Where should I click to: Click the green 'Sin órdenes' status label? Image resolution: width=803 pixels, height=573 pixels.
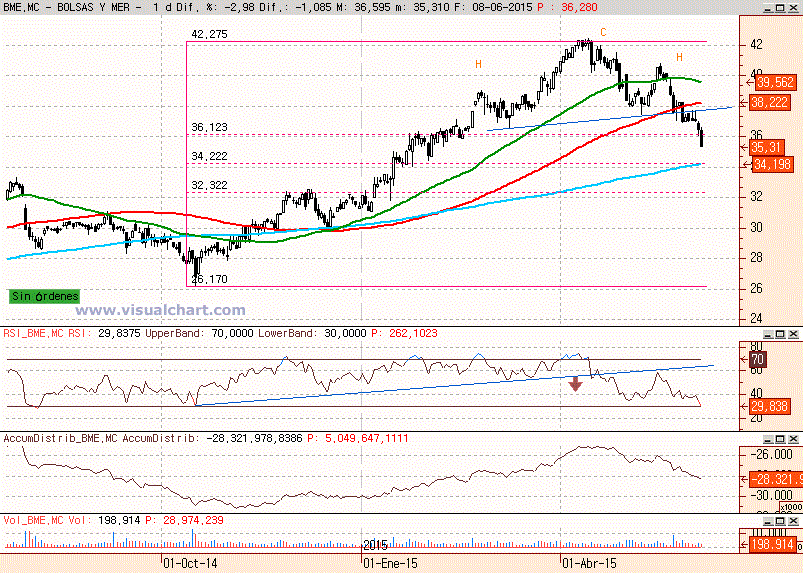click(x=45, y=296)
